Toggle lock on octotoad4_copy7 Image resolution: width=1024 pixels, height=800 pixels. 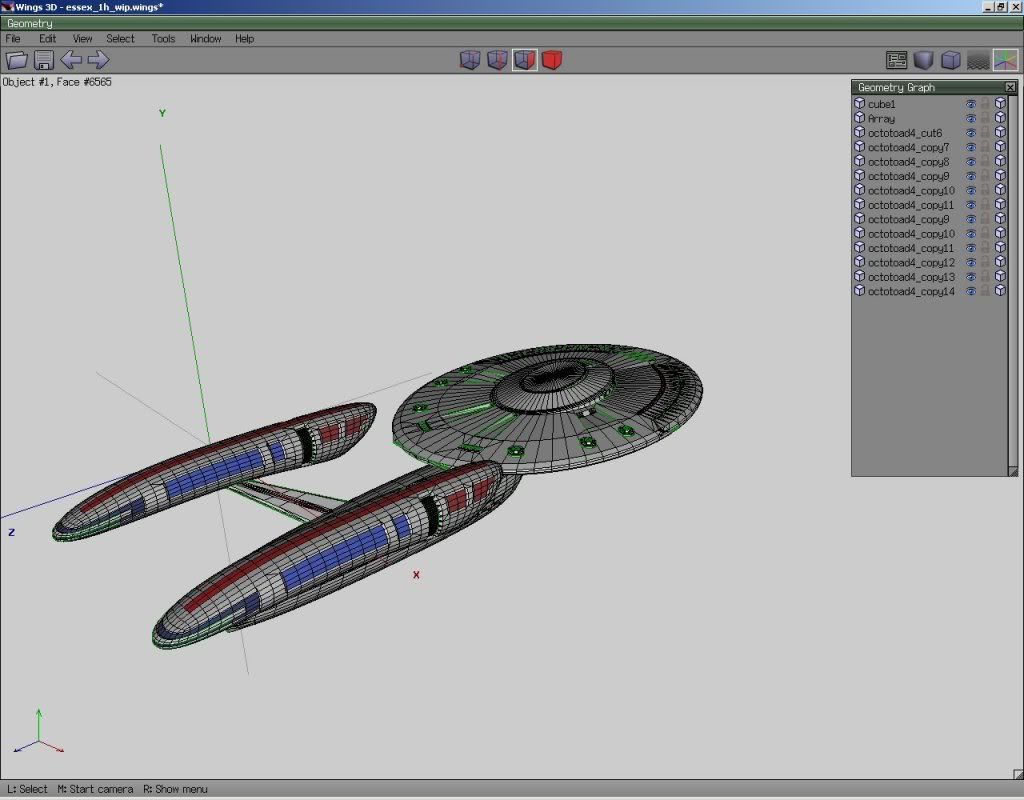985,147
